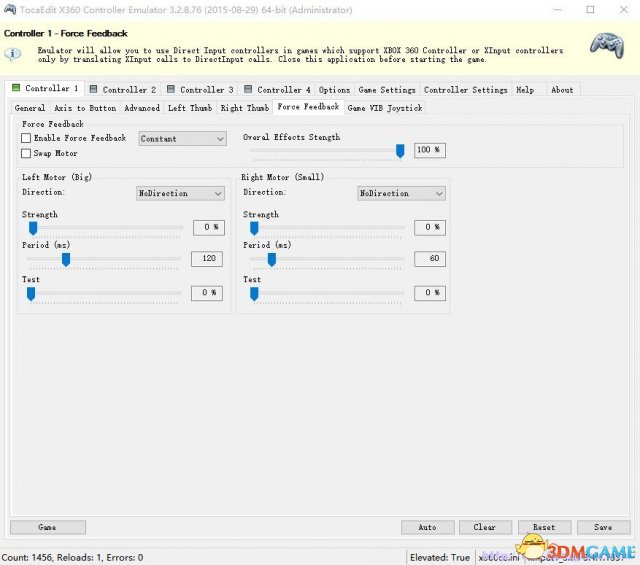The width and height of the screenshot is (640, 565).
Task: Open Left Motor Direction dropdown
Action: [180, 193]
